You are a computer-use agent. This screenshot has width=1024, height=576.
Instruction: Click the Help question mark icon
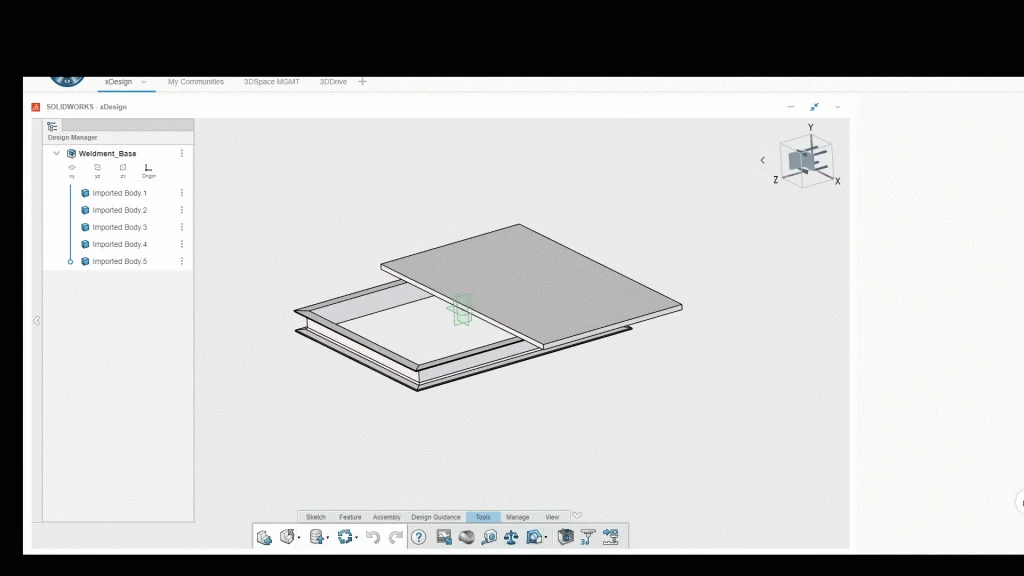point(418,537)
